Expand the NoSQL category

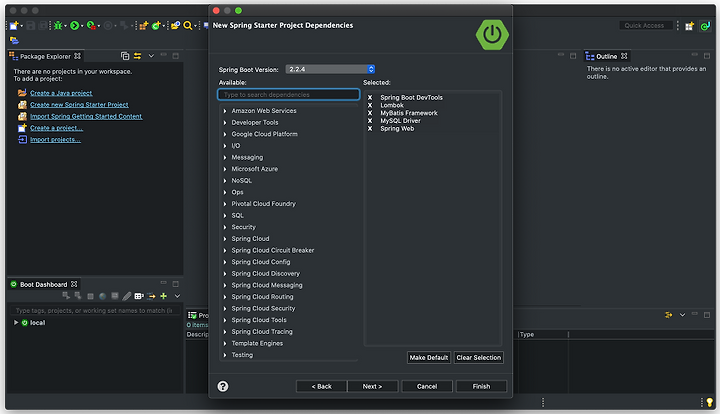coord(225,181)
